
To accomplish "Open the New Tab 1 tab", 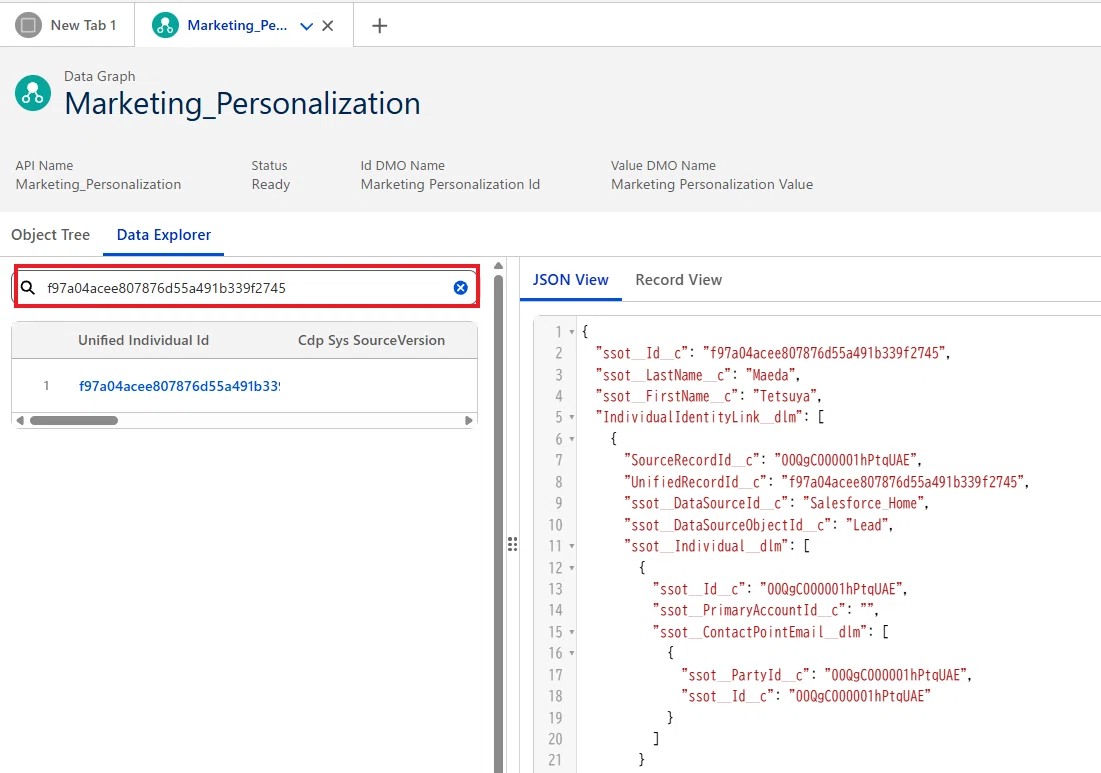I will pos(67,25).
